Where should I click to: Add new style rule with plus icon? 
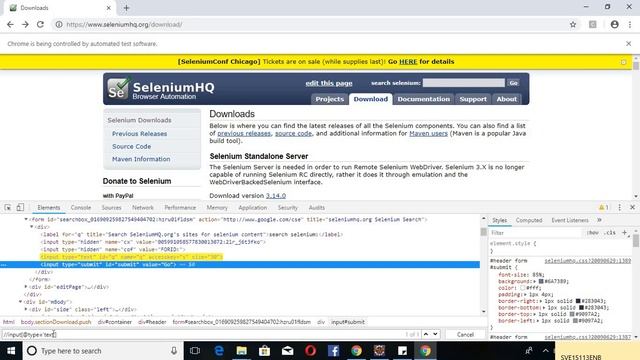click(624, 233)
